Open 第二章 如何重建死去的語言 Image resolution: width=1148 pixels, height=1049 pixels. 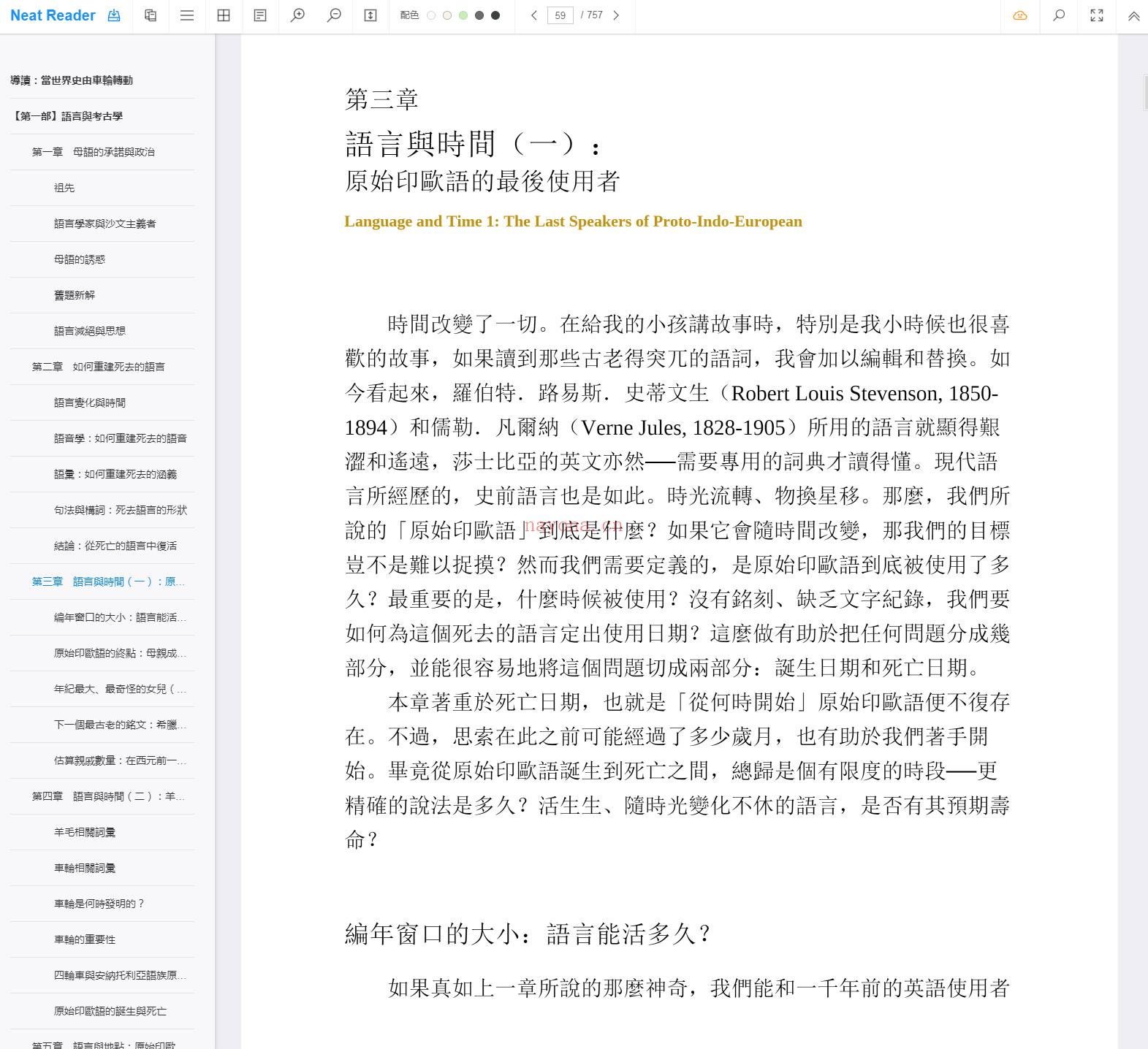(x=99, y=367)
